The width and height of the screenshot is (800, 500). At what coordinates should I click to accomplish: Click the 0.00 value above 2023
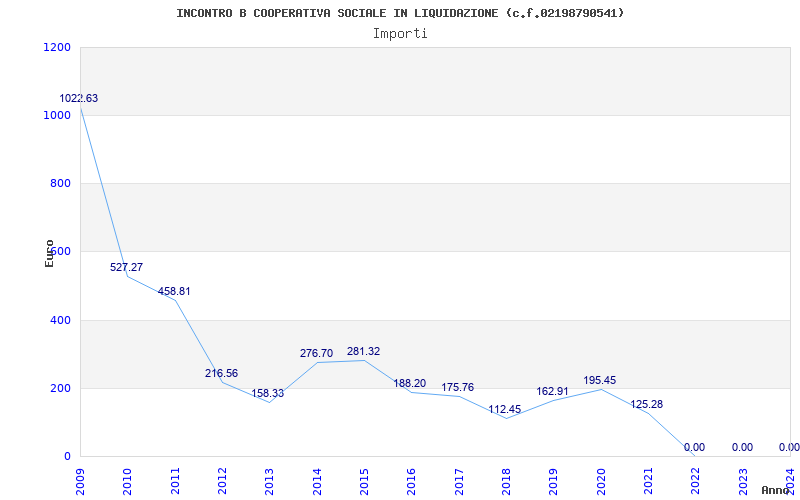click(742, 447)
